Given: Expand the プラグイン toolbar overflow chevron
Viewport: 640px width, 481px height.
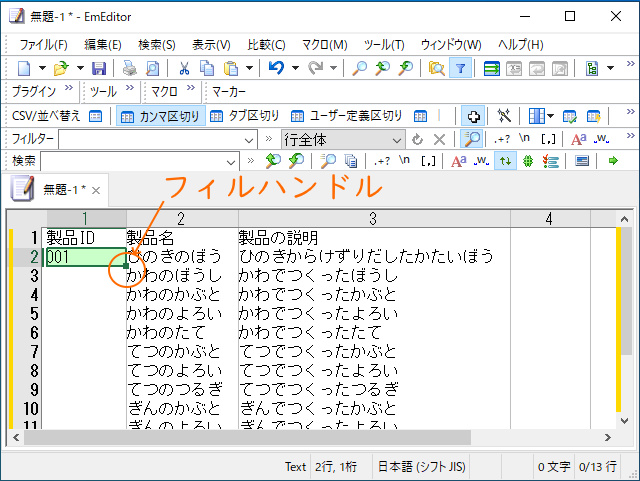Looking at the screenshot, I should pos(69,87).
